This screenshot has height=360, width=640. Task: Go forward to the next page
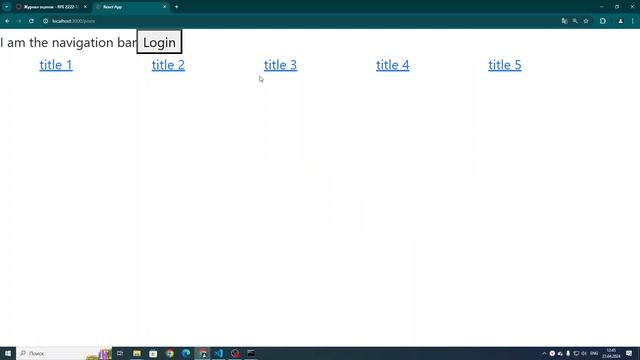(x=19, y=21)
